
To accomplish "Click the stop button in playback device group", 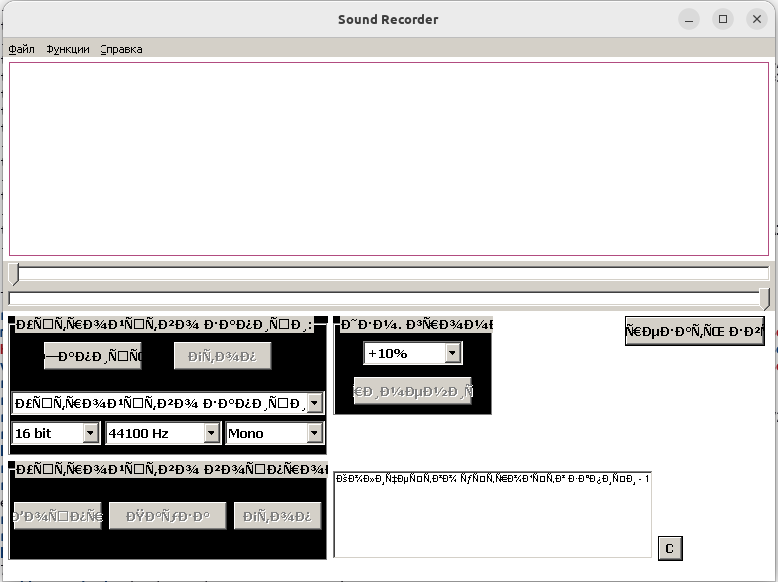I will 277,516.
